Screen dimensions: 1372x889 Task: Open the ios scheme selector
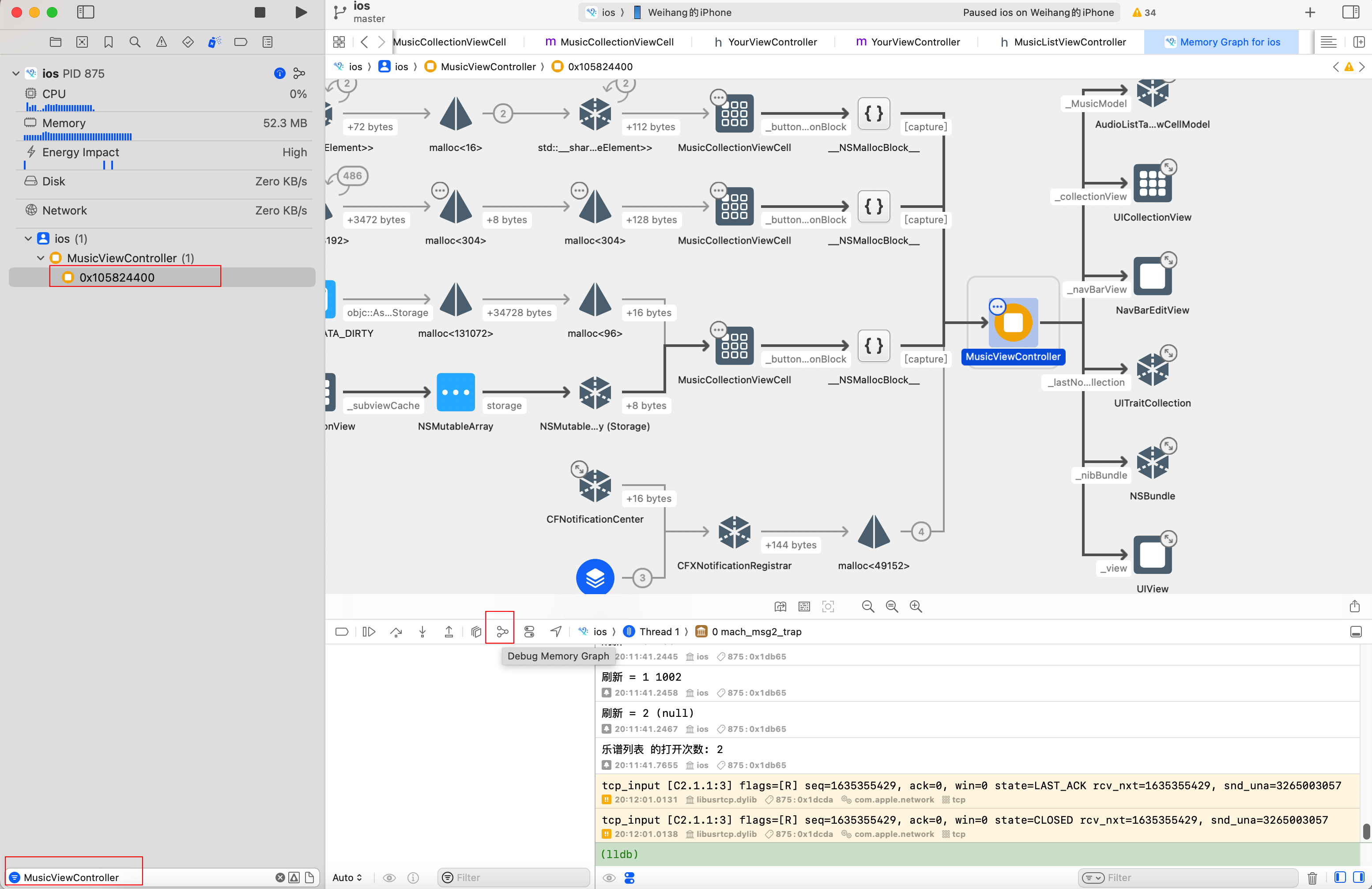coord(601,12)
